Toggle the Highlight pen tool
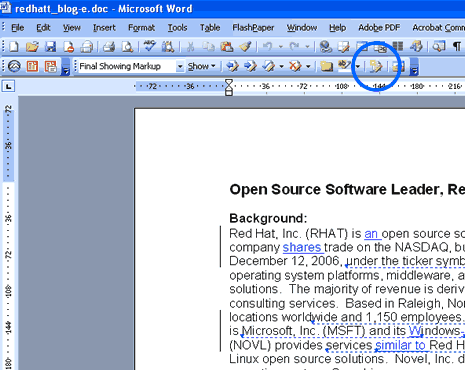 pyautogui.click(x=344, y=65)
